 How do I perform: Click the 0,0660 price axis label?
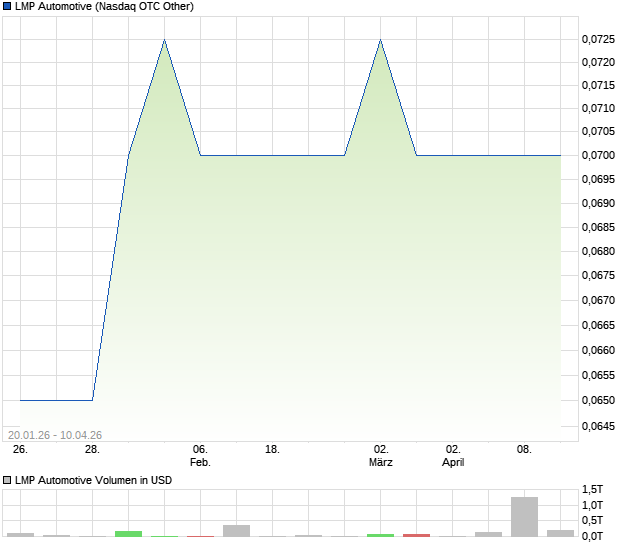598,350
